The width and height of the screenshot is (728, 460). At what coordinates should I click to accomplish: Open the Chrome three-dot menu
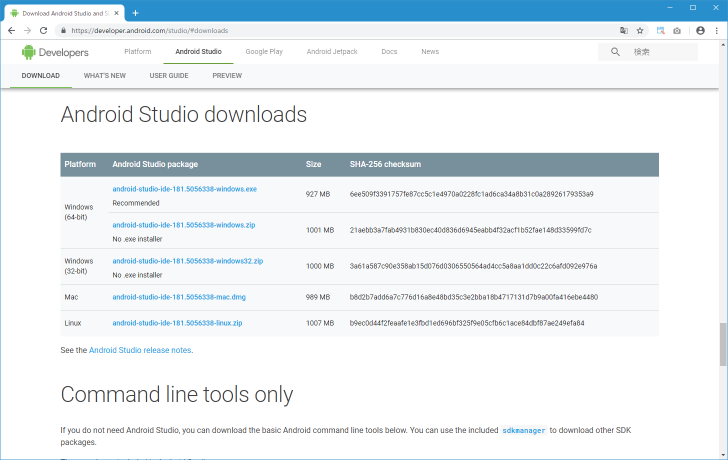point(716,31)
